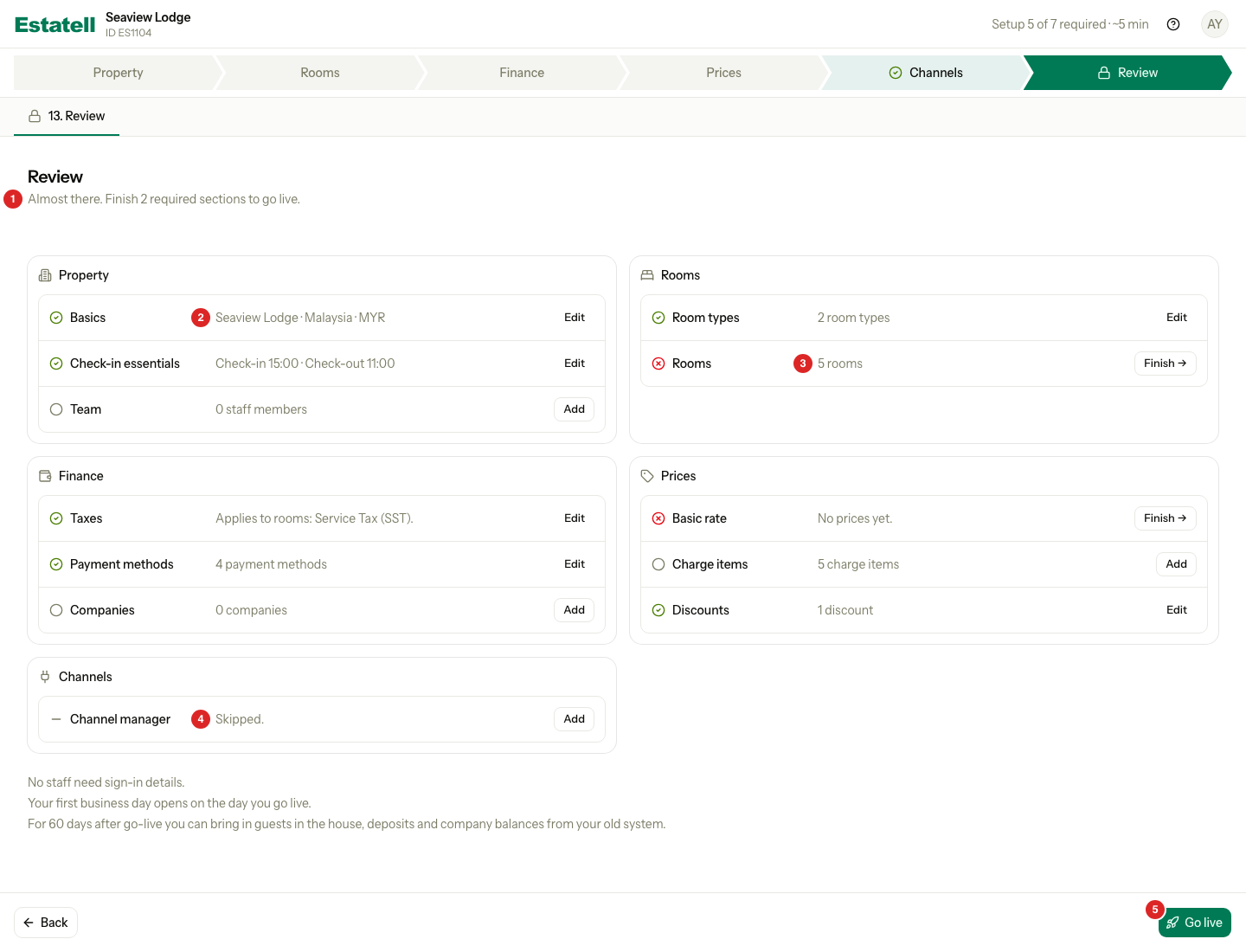Click the help question mark icon
This screenshot has width=1246, height=952.
(1173, 24)
